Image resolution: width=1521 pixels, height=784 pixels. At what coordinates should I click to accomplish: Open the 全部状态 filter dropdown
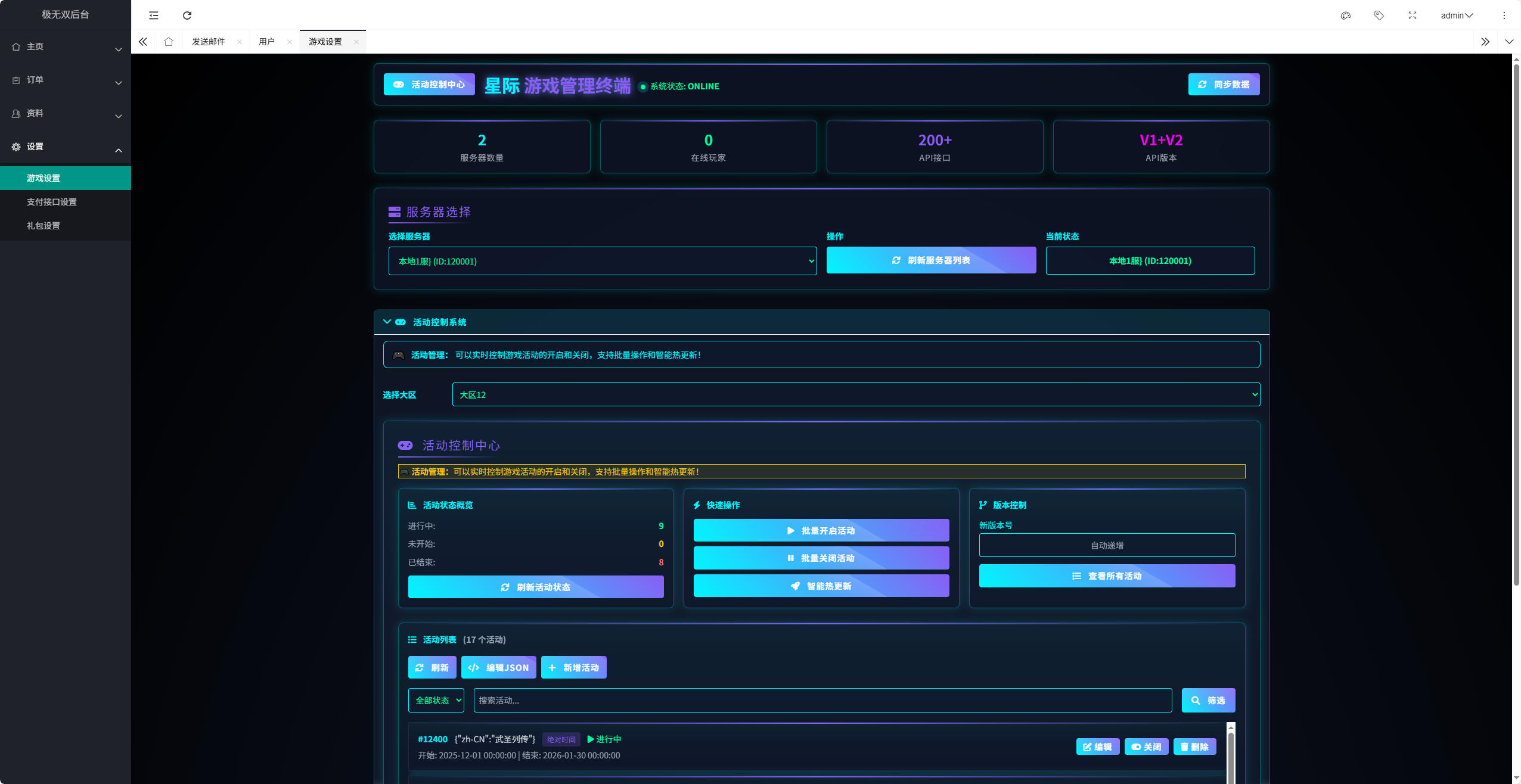436,700
